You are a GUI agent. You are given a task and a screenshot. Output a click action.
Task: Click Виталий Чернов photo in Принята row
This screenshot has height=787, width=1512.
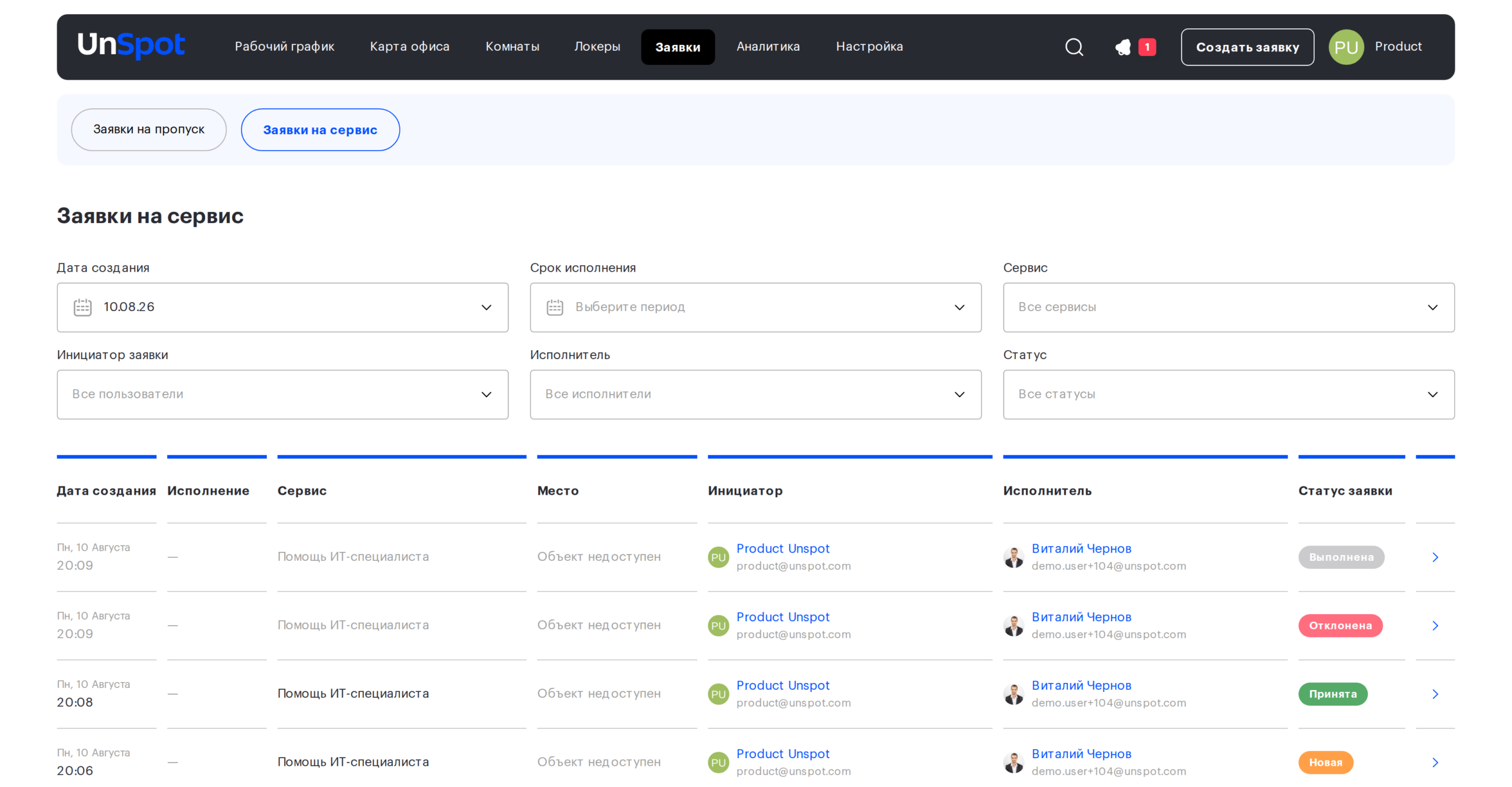(x=1014, y=694)
